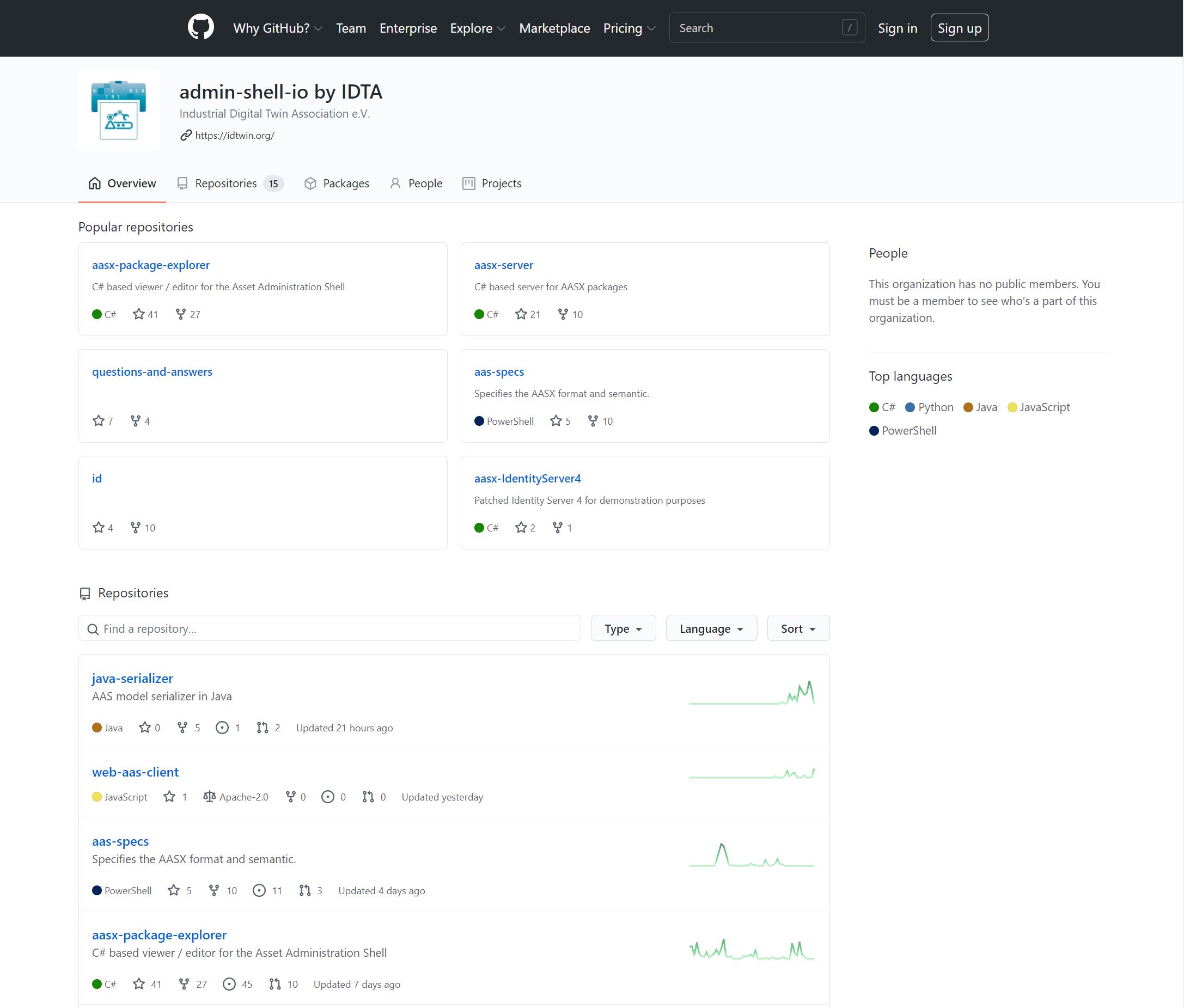This screenshot has width=1184, height=1008.
Task: Click aas-specs activity sparkline graph
Action: [x=752, y=855]
